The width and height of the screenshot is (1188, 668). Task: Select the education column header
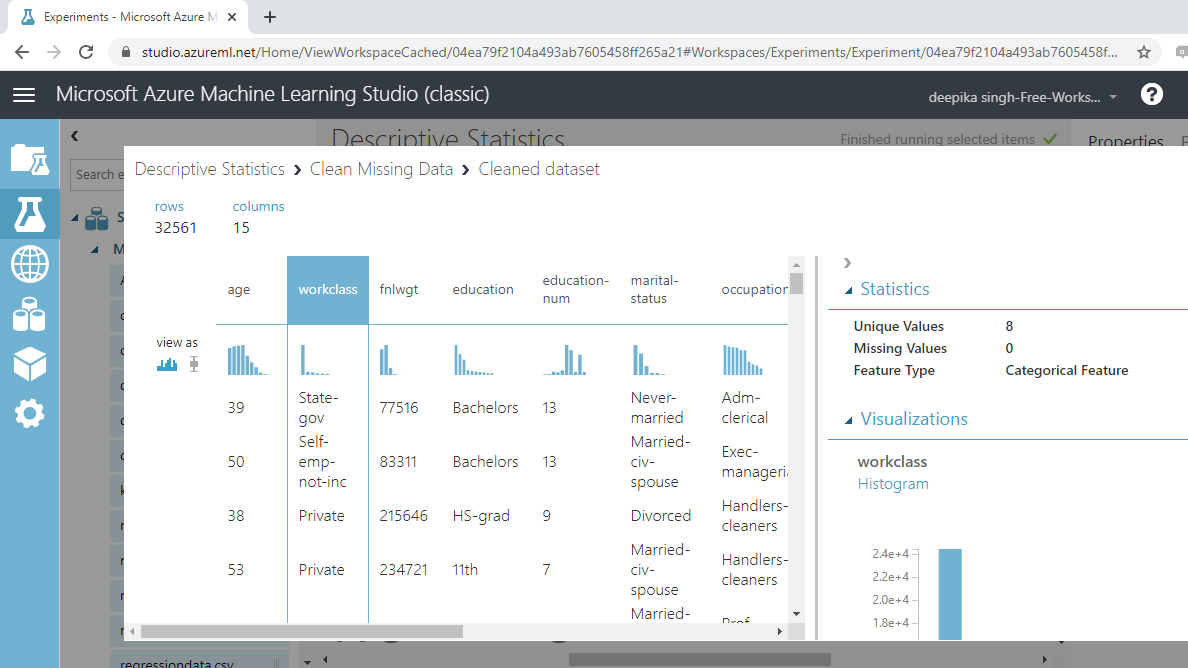[x=483, y=289]
